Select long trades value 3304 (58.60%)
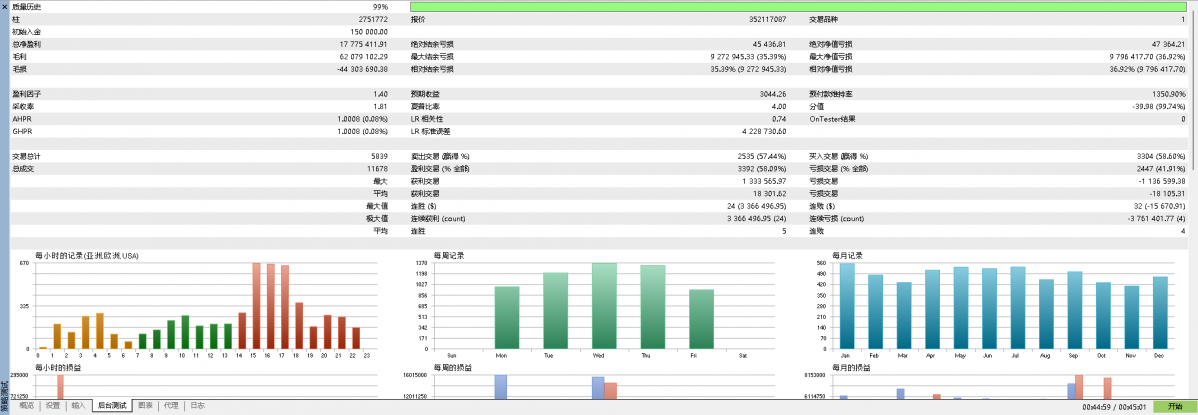Screen dimensions: 1198x415 click(1160, 156)
